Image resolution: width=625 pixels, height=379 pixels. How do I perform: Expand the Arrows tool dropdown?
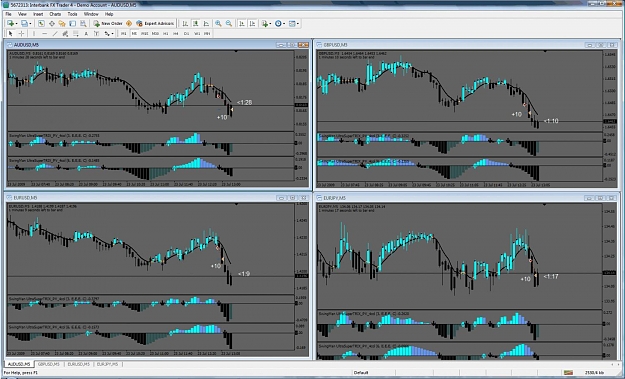tap(112, 33)
